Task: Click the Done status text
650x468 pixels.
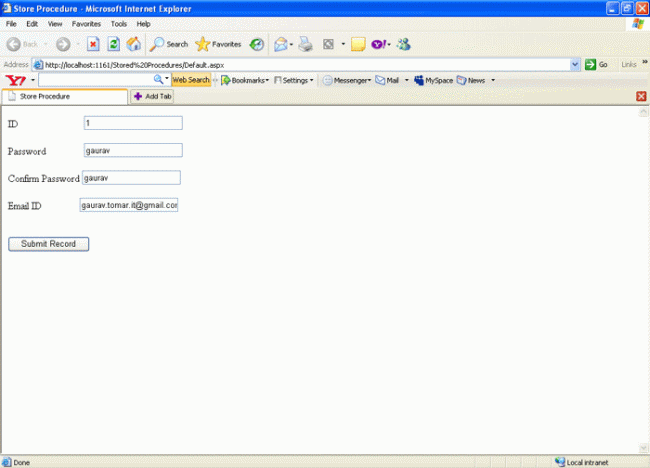Action: (x=22, y=463)
